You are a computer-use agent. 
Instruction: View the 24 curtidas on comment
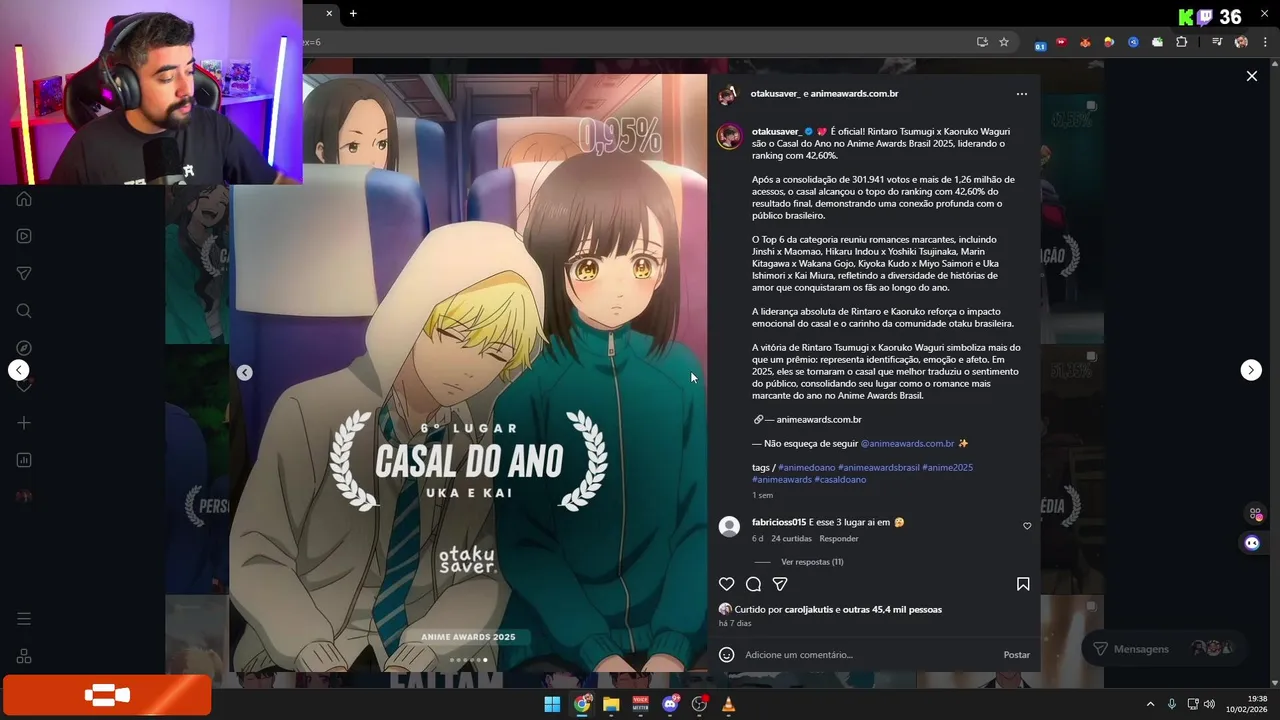pos(791,539)
